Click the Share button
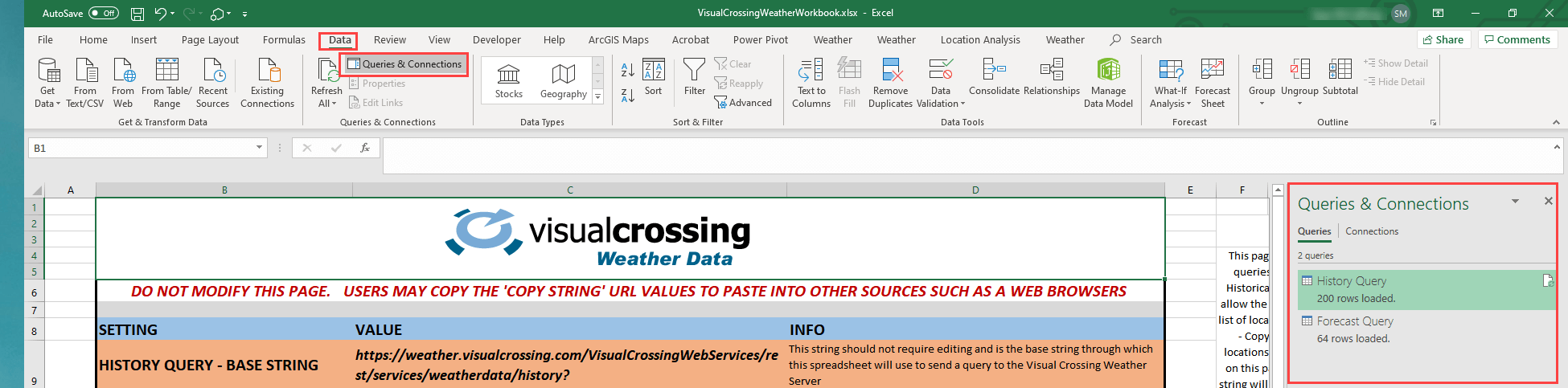This screenshot has height=388, width=1568. coord(1443,39)
